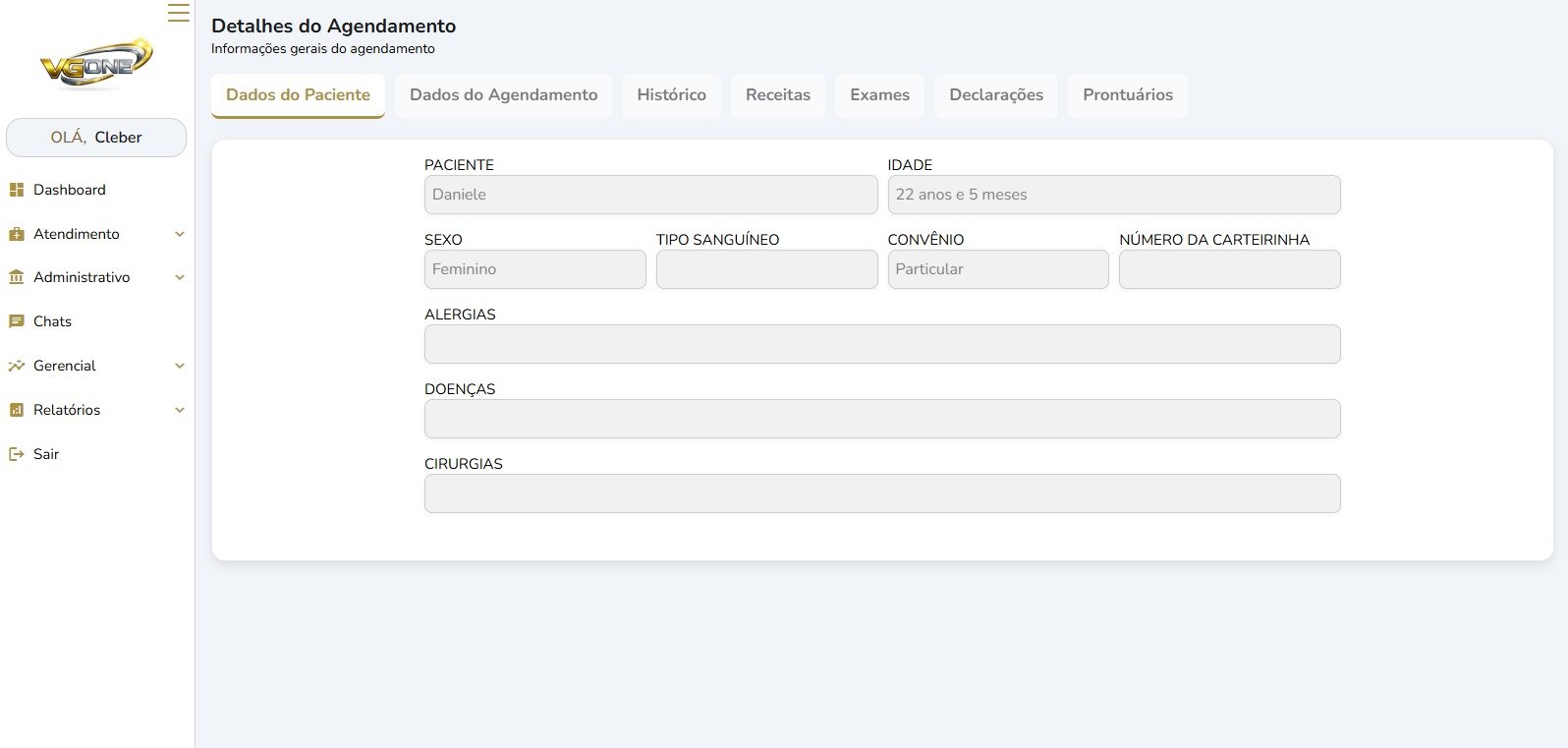Expand the Administrativo submenu chevron
This screenshot has width=1568, height=748.
[180, 277]
